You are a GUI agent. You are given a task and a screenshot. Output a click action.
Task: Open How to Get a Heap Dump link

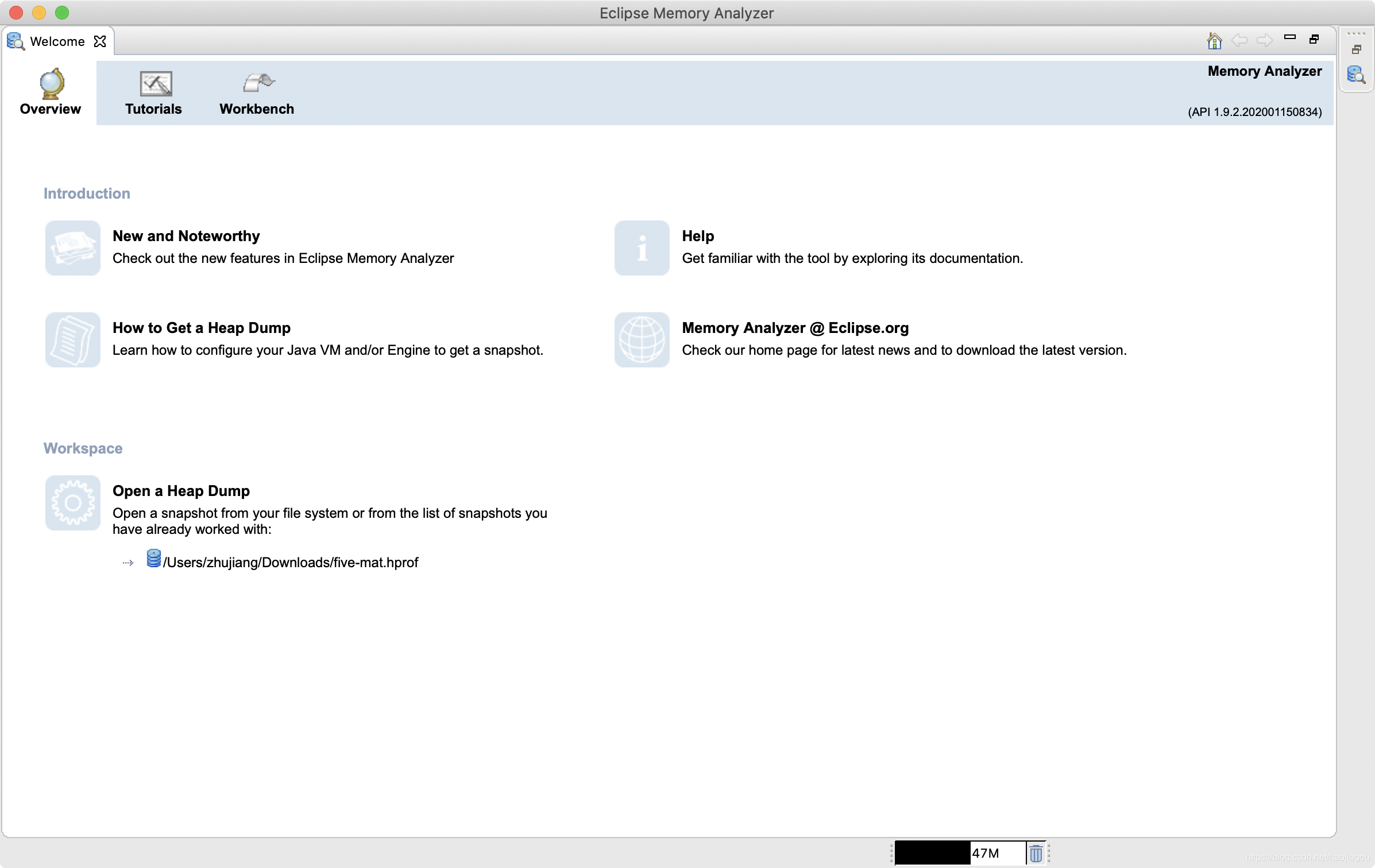tap(202, 328)
